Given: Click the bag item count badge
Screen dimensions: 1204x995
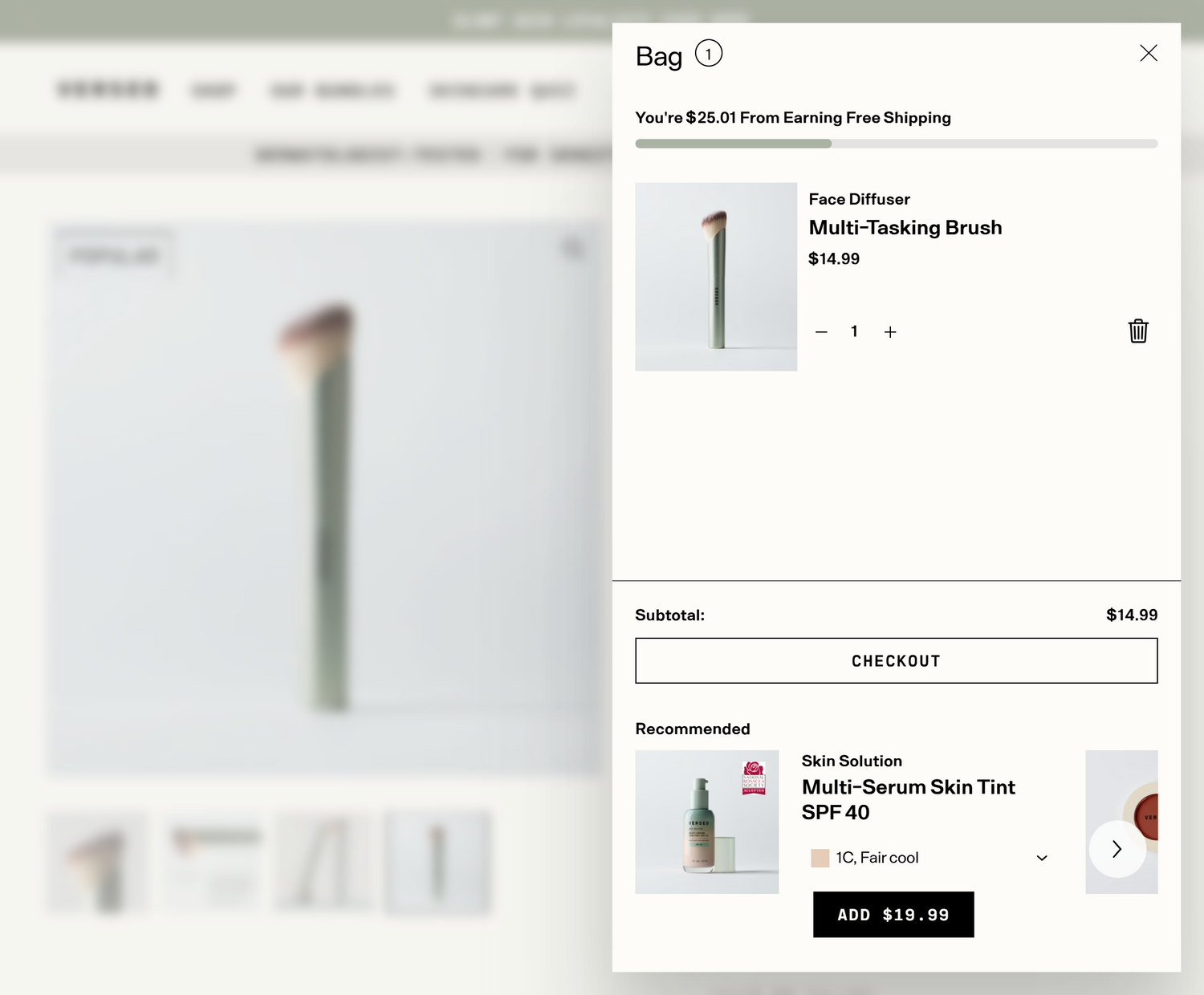Looking at the screenshot, I should coord(709,54).
